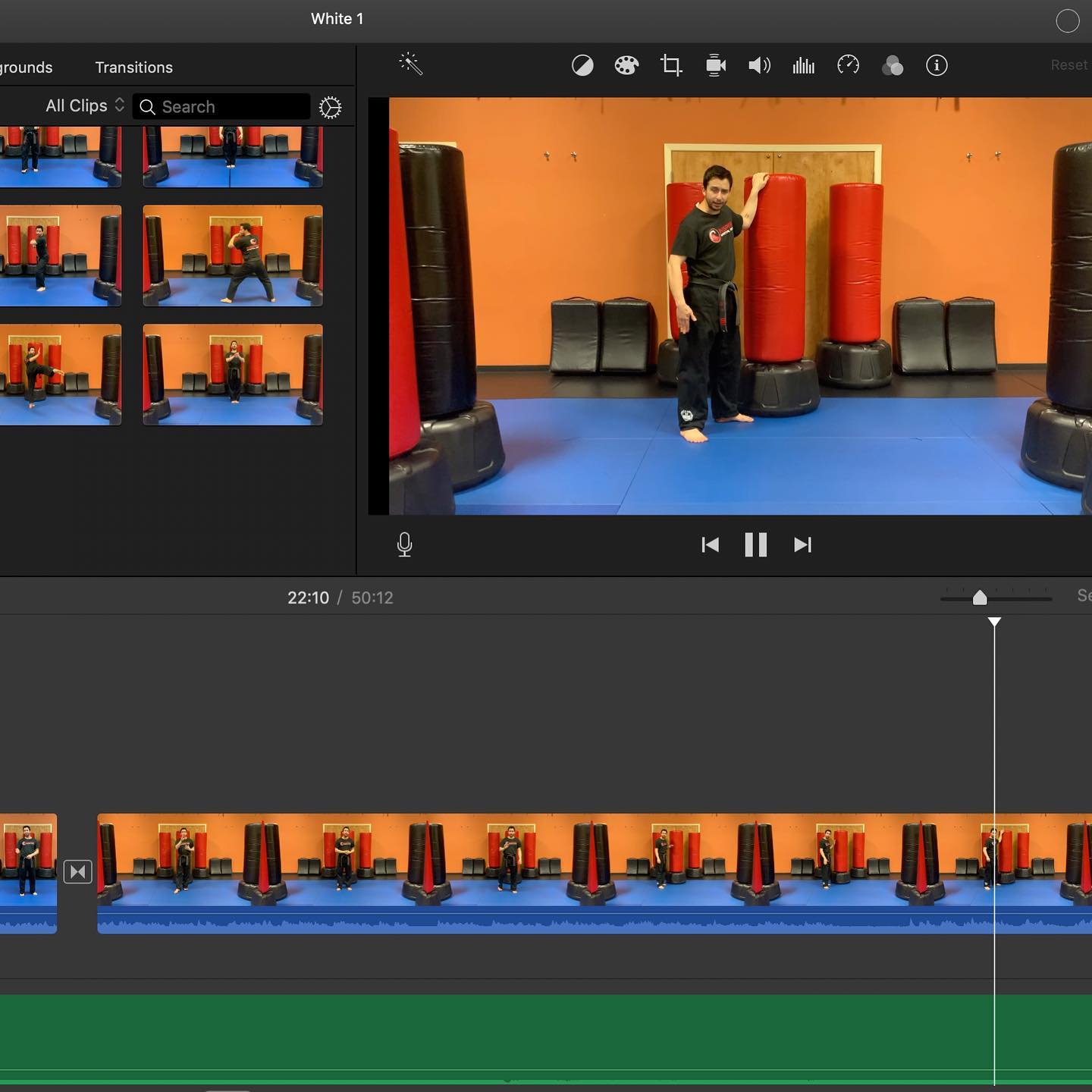Open the speed controls
The height and width of the screenshot is (1092, 1092).
pos(848,65)
